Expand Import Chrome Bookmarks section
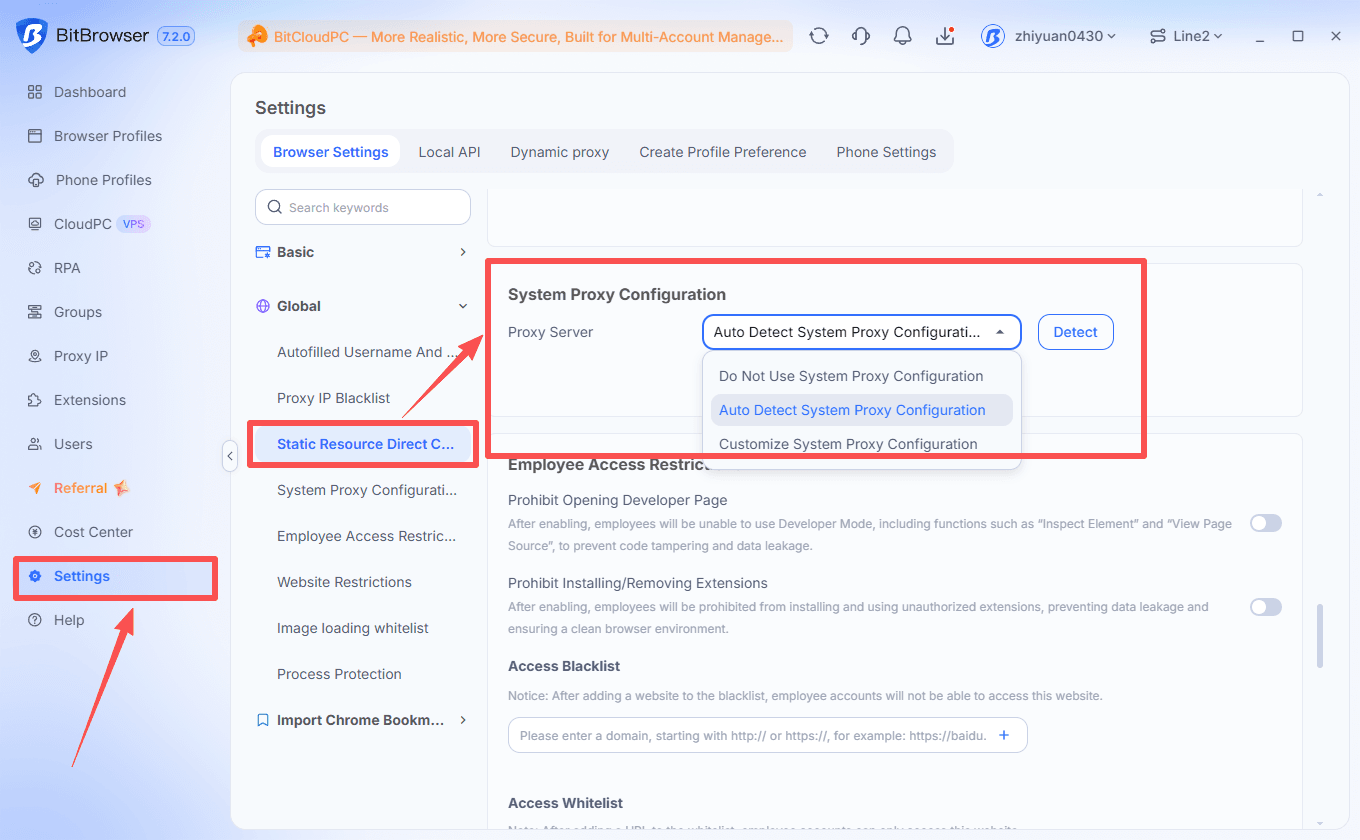 [363, 720]
